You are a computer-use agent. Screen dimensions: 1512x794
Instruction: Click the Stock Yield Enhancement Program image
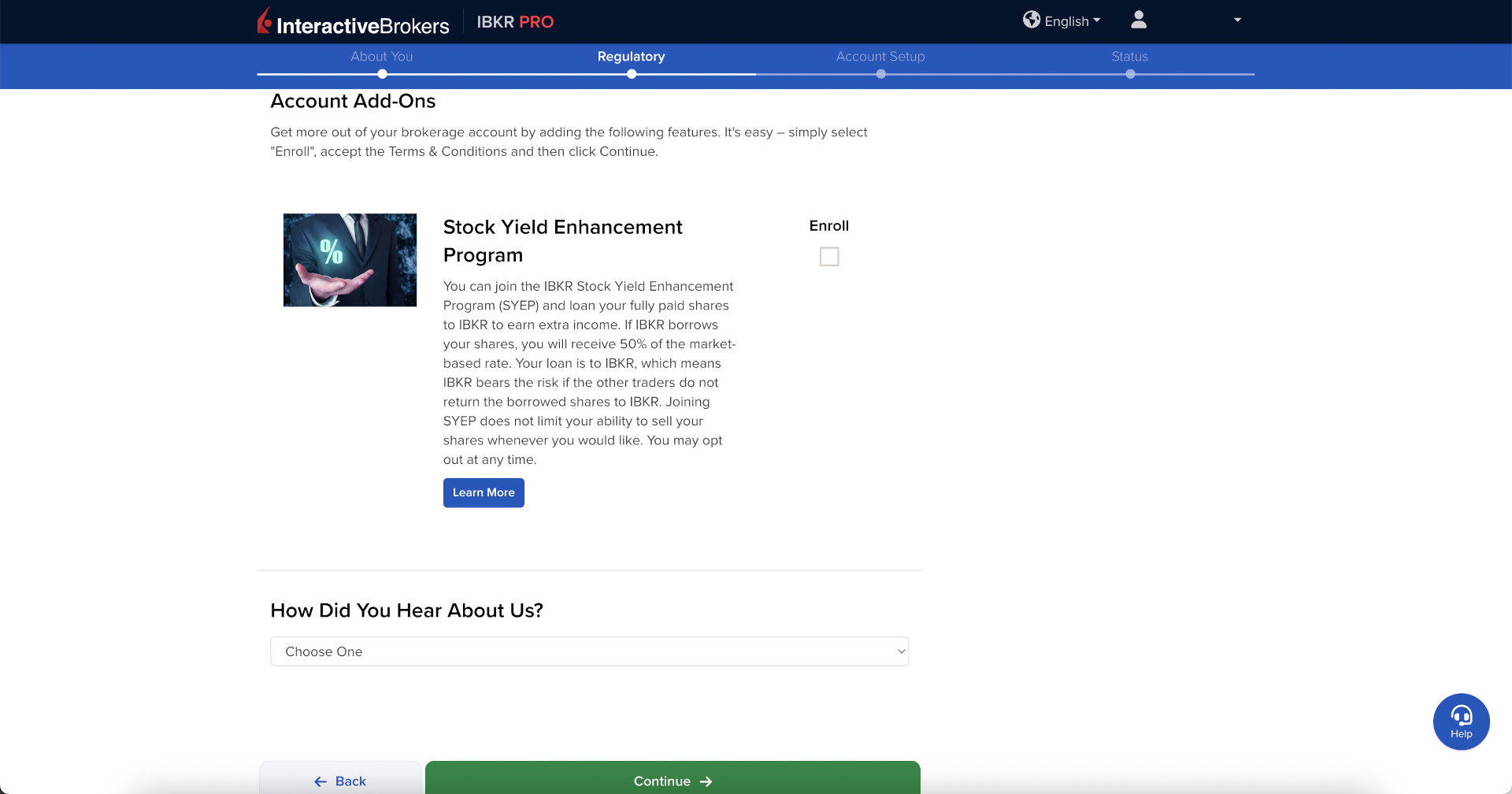pyautogui.click(x=350, y=260)
